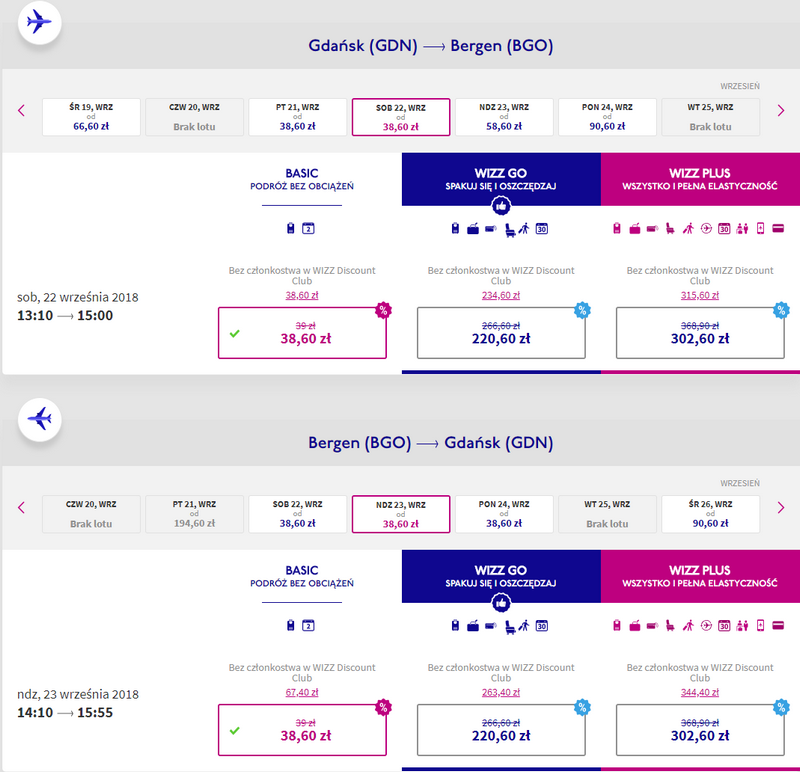Select the outbound WIZZ PLUS 302,60 zł fare
This screenshot has height=772, width=800.
pyautogui.click(x=700, y=332)
